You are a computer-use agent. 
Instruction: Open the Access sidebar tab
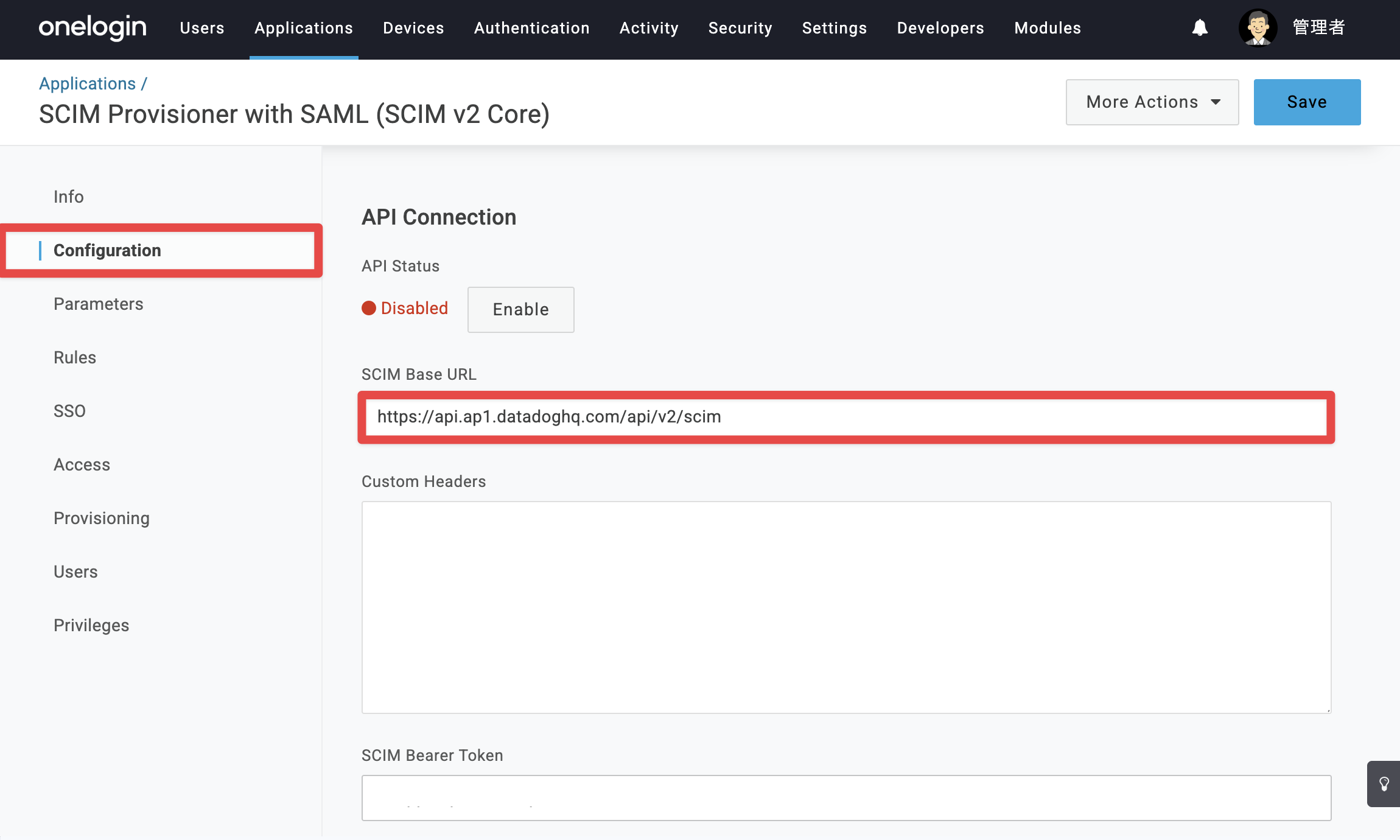(x=82, y=464)
